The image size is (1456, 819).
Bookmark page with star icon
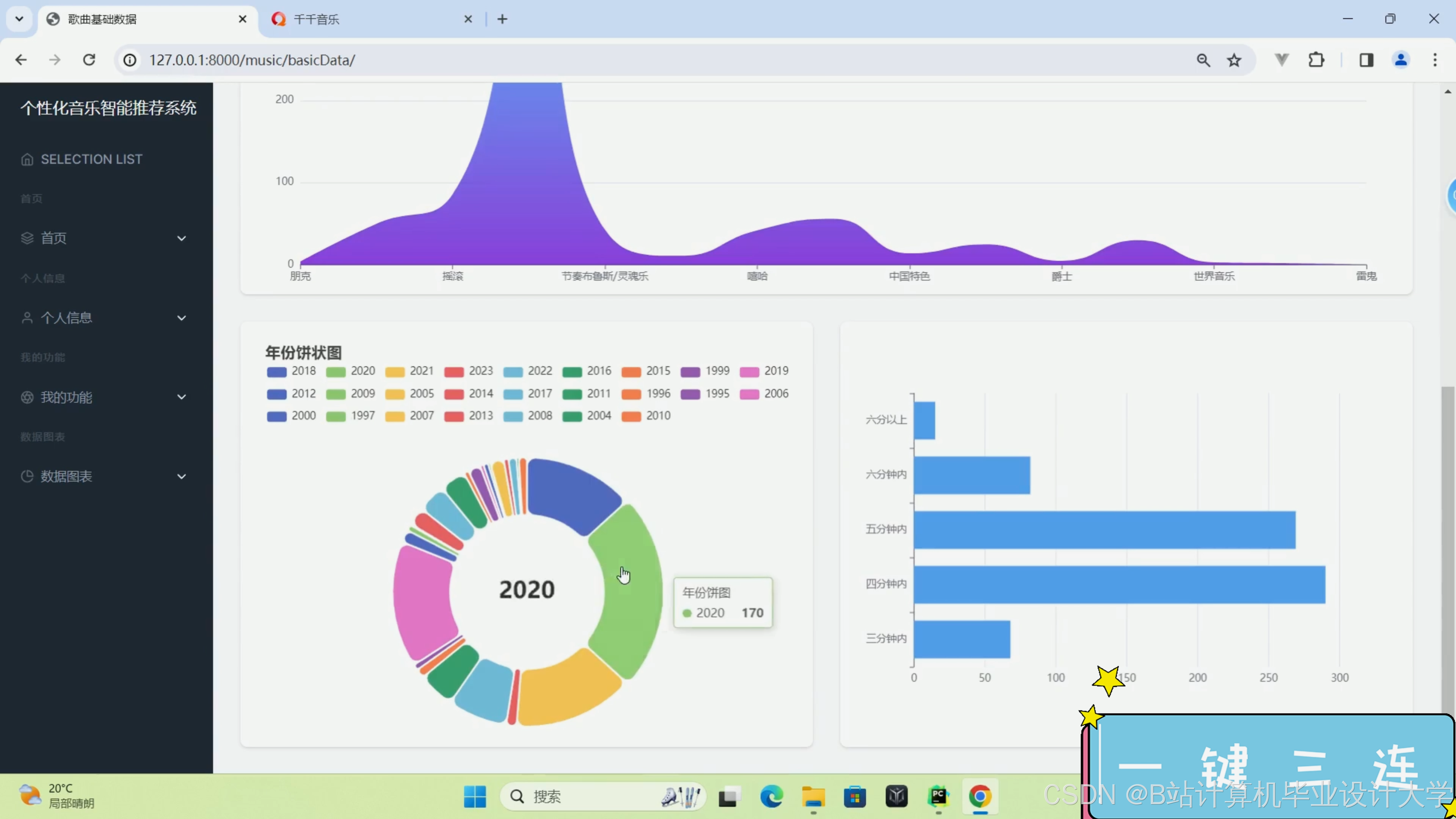point(1234,60)
